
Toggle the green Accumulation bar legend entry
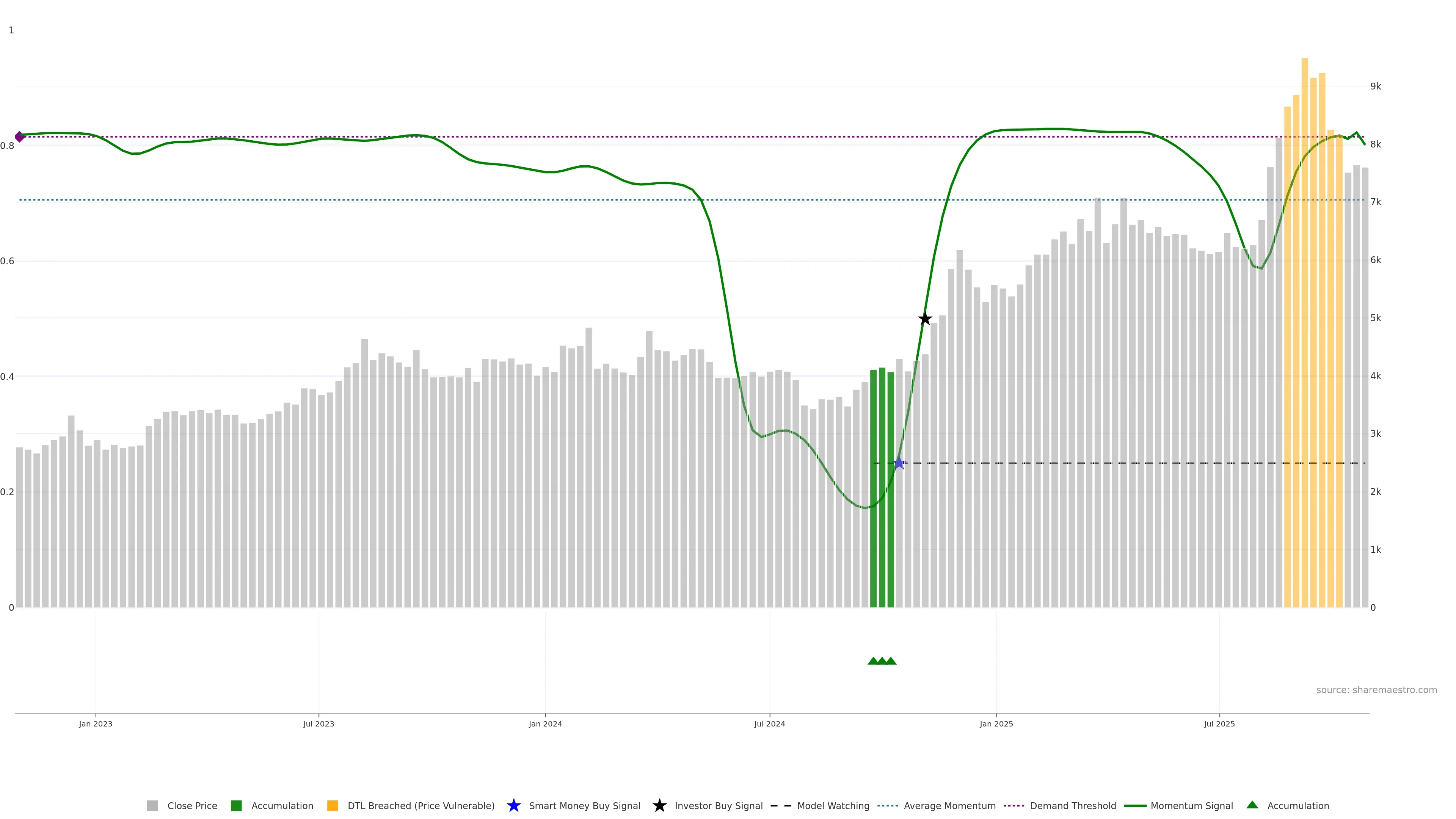tap(282, 805)
